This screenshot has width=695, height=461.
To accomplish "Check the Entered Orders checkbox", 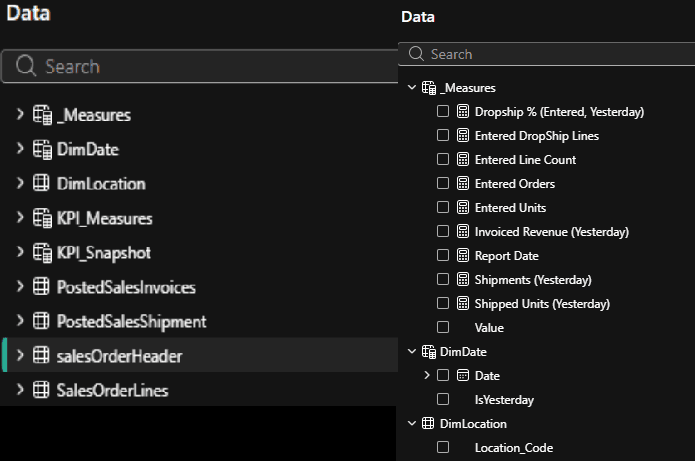I will pos(443,183).
